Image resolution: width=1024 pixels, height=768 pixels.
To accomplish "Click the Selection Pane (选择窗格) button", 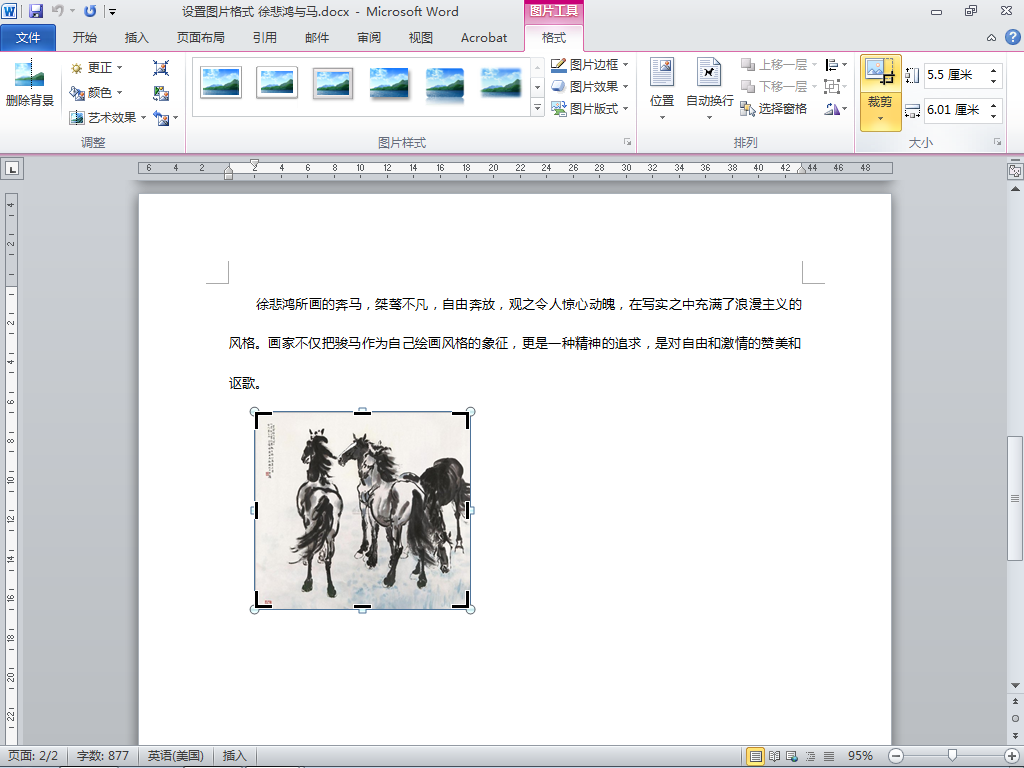I will coord(774,108).
